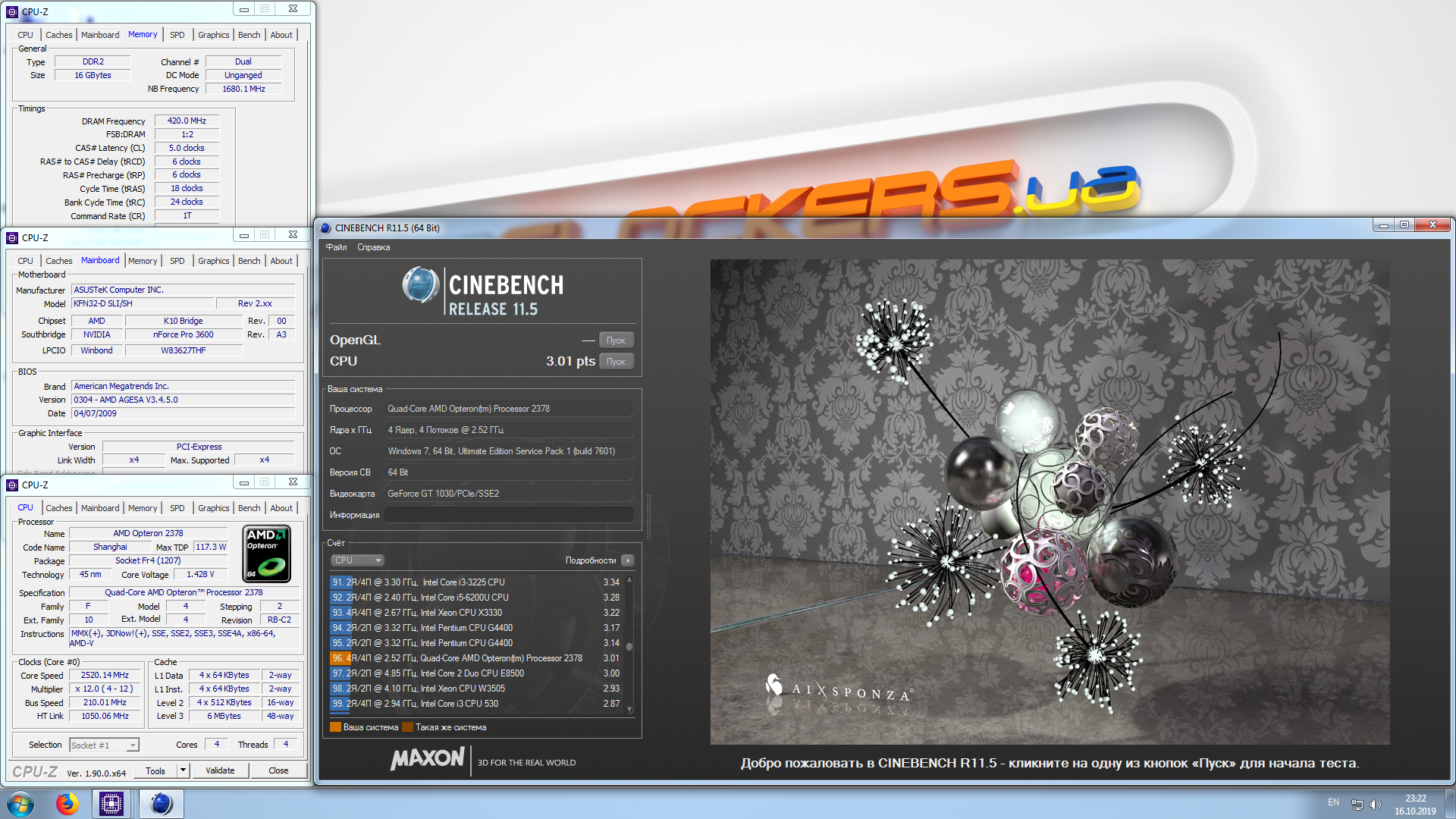Click Ваша система orange legend swatch

335,727
